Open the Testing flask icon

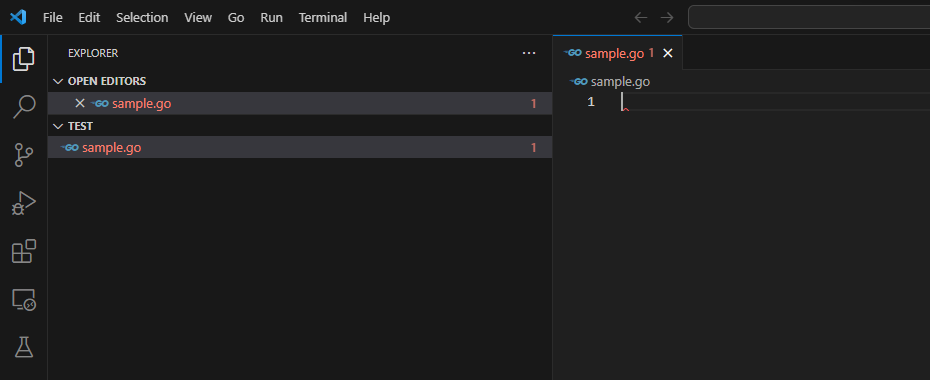coord(24,347)
